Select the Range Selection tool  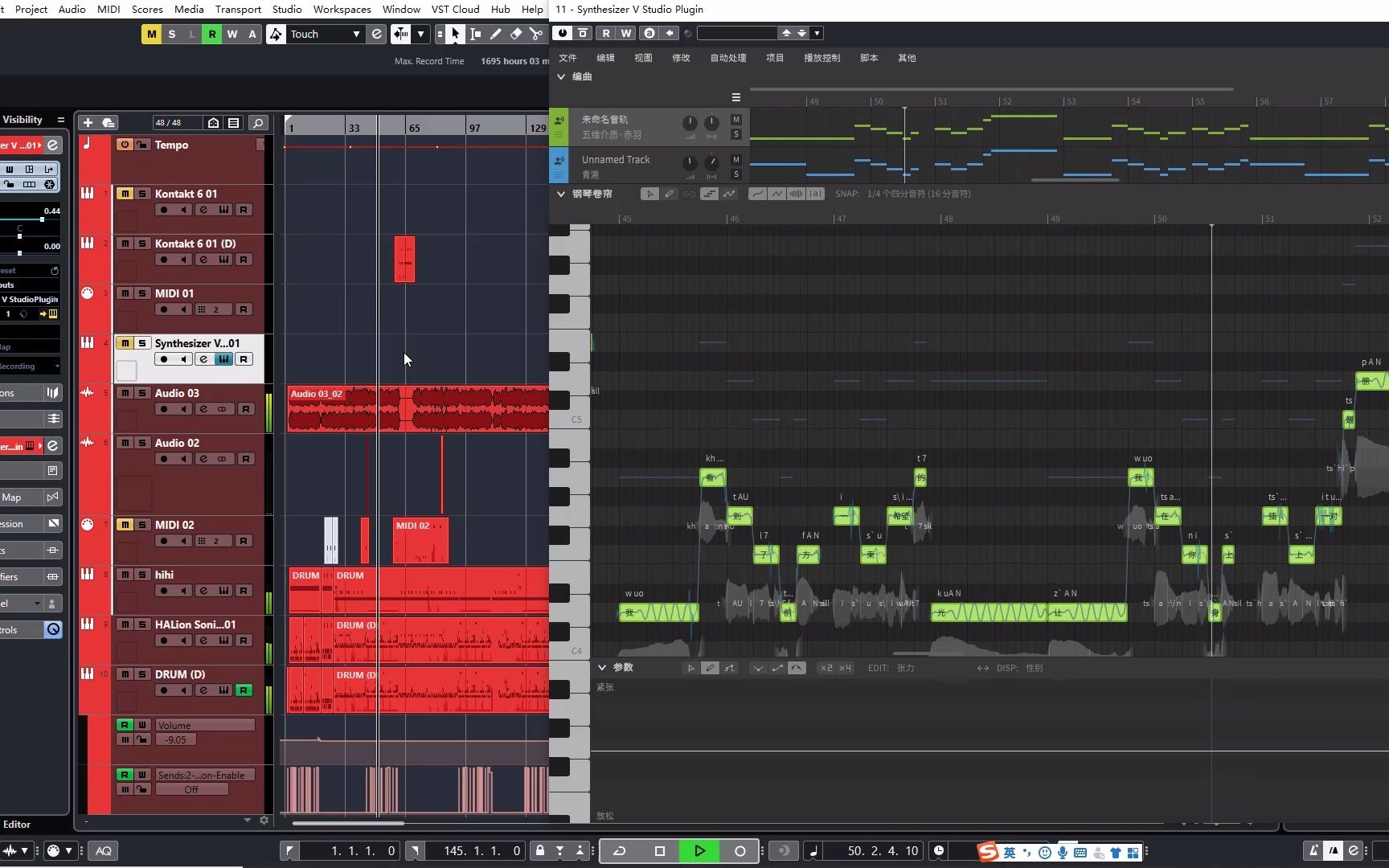(475, 34)
